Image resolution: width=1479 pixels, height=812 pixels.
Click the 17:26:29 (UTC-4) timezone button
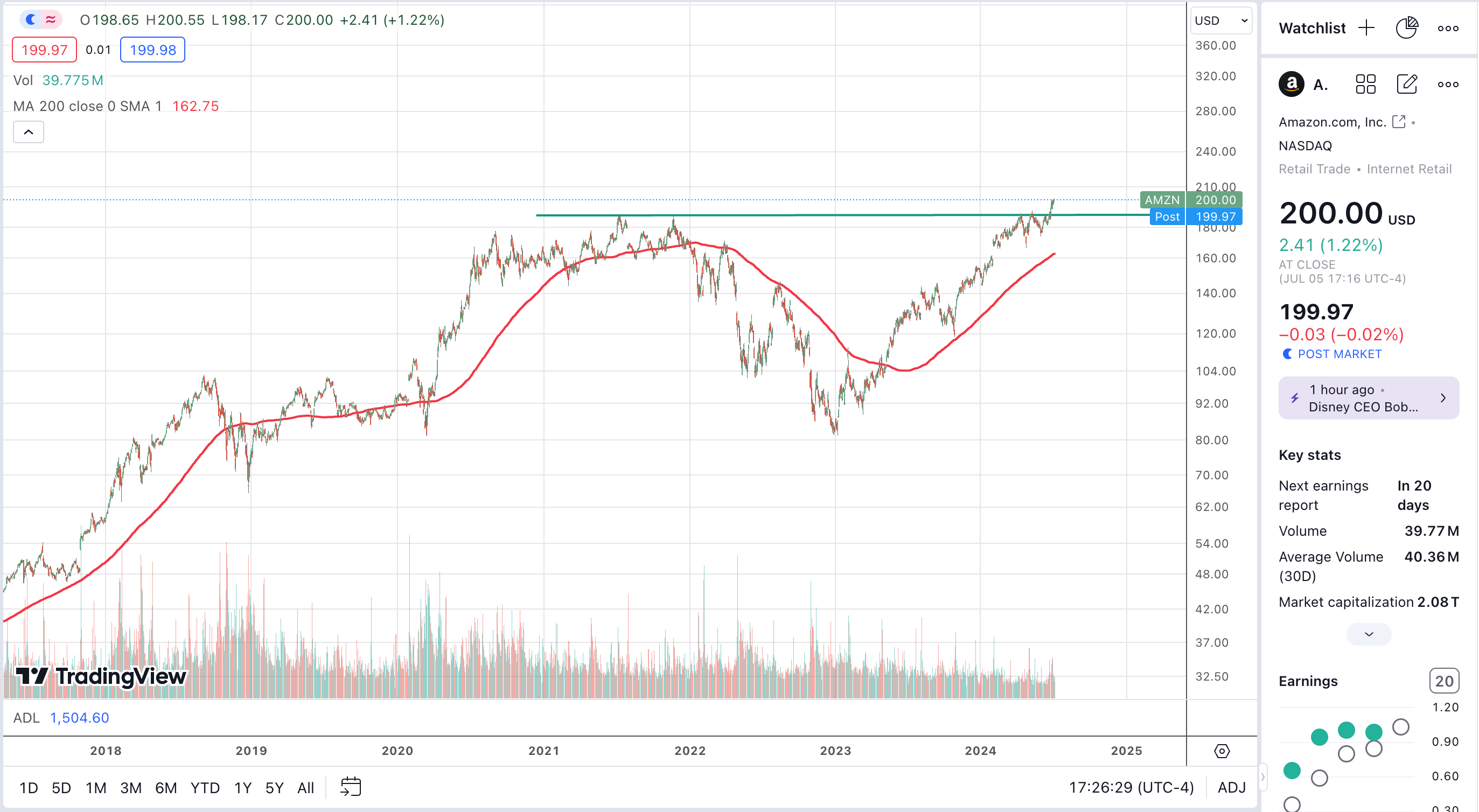pyautogui.click(x=1131, y=787)
